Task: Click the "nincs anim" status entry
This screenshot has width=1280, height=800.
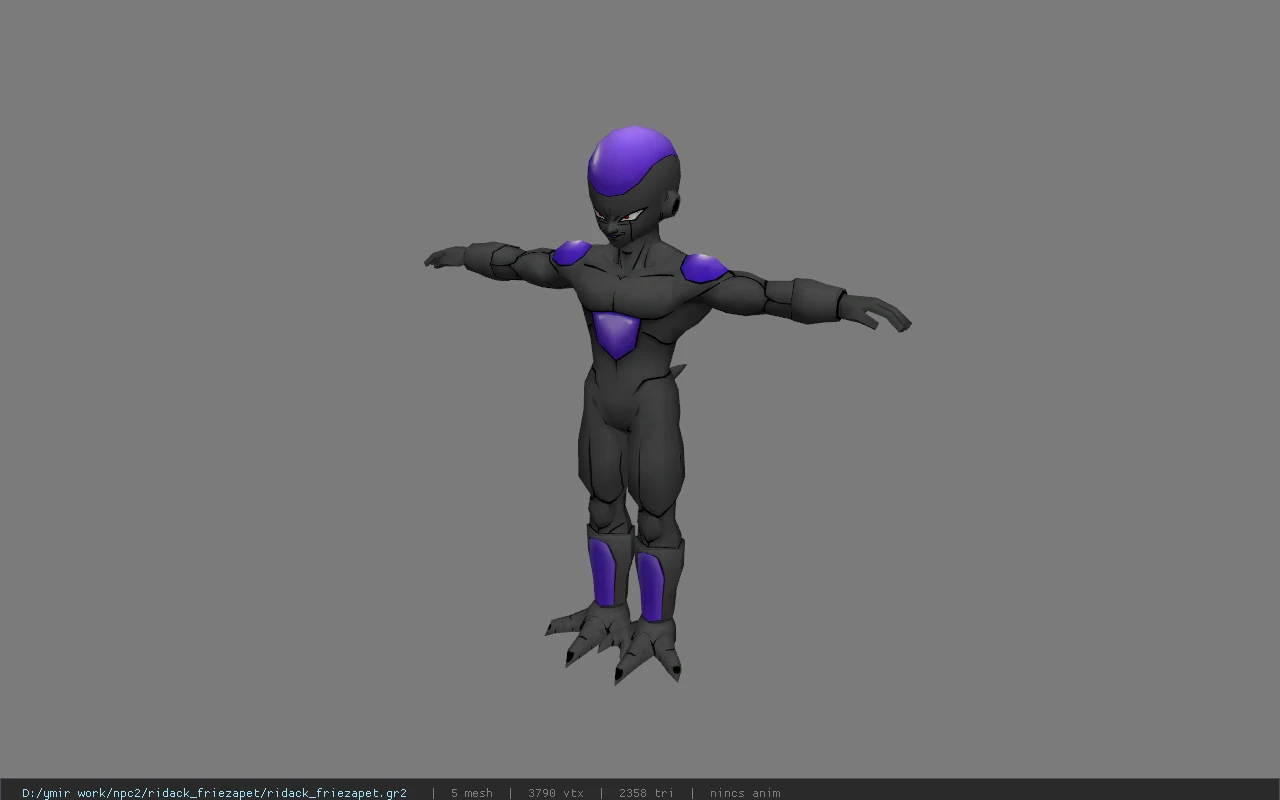Action: coord(745,793)
